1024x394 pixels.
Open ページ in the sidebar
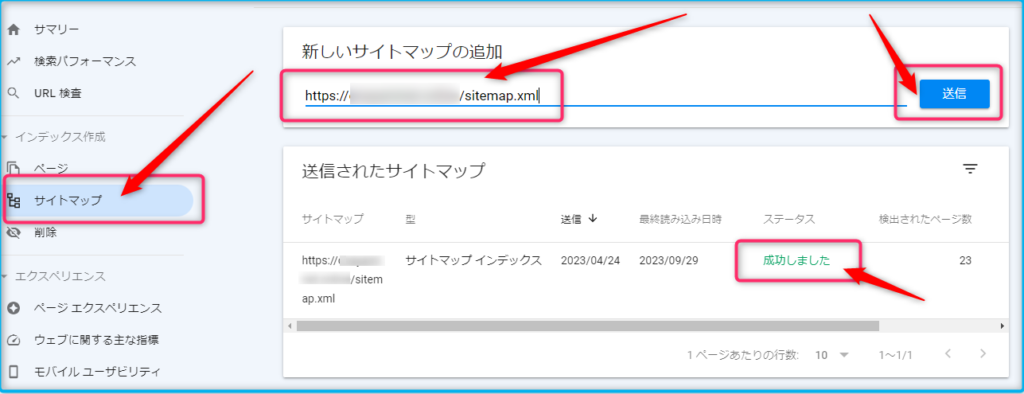tap(51, 169)
